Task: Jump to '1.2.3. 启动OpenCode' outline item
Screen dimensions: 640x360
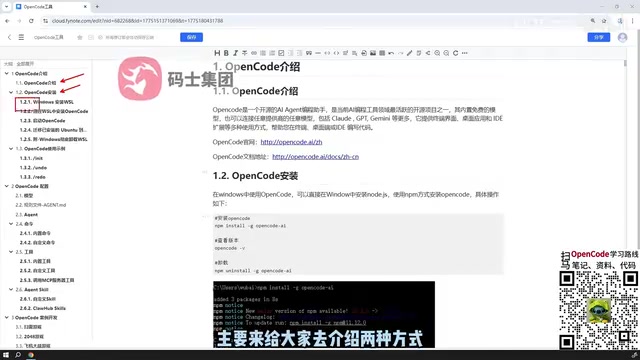Action: coord(42,120)
